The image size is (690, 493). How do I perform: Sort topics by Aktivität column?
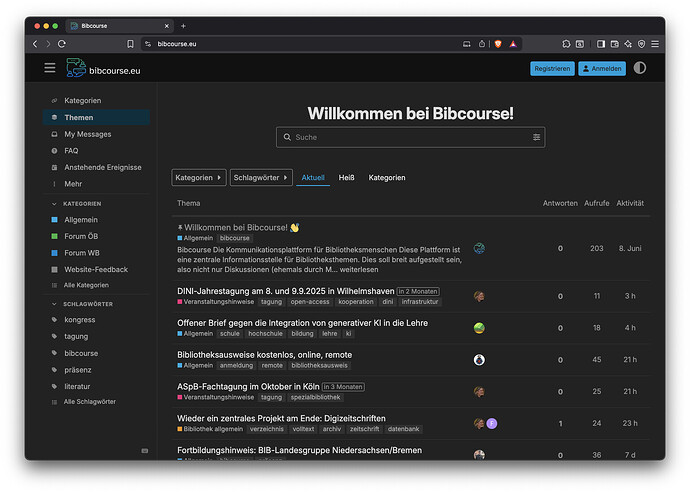pyautogui.click(x=630, y=203)
